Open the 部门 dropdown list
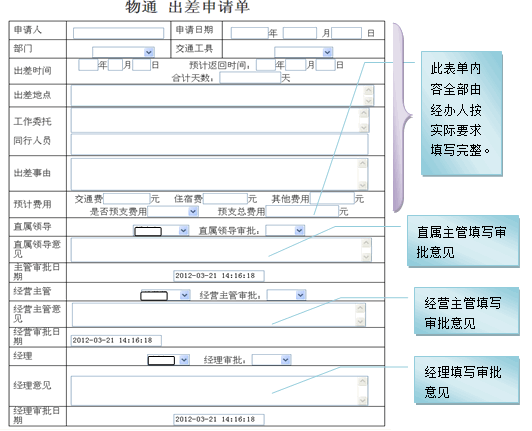This screenshot has height=431, width=532. pyautogui.click(x=124, y=52)
